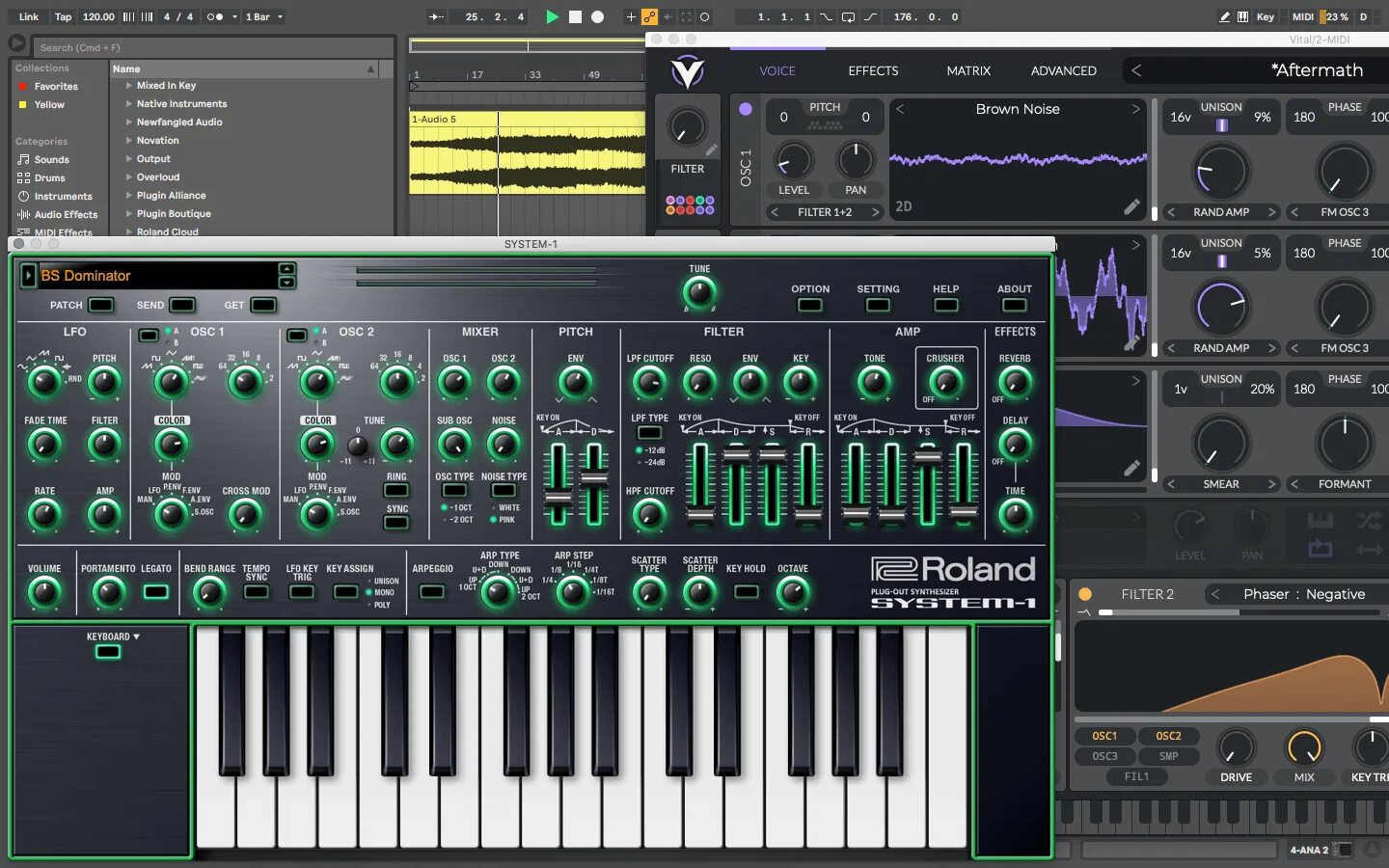Click the CROSS MOD knob
The height and width of the screenshot is (868, 1389).
coord(245,515)
